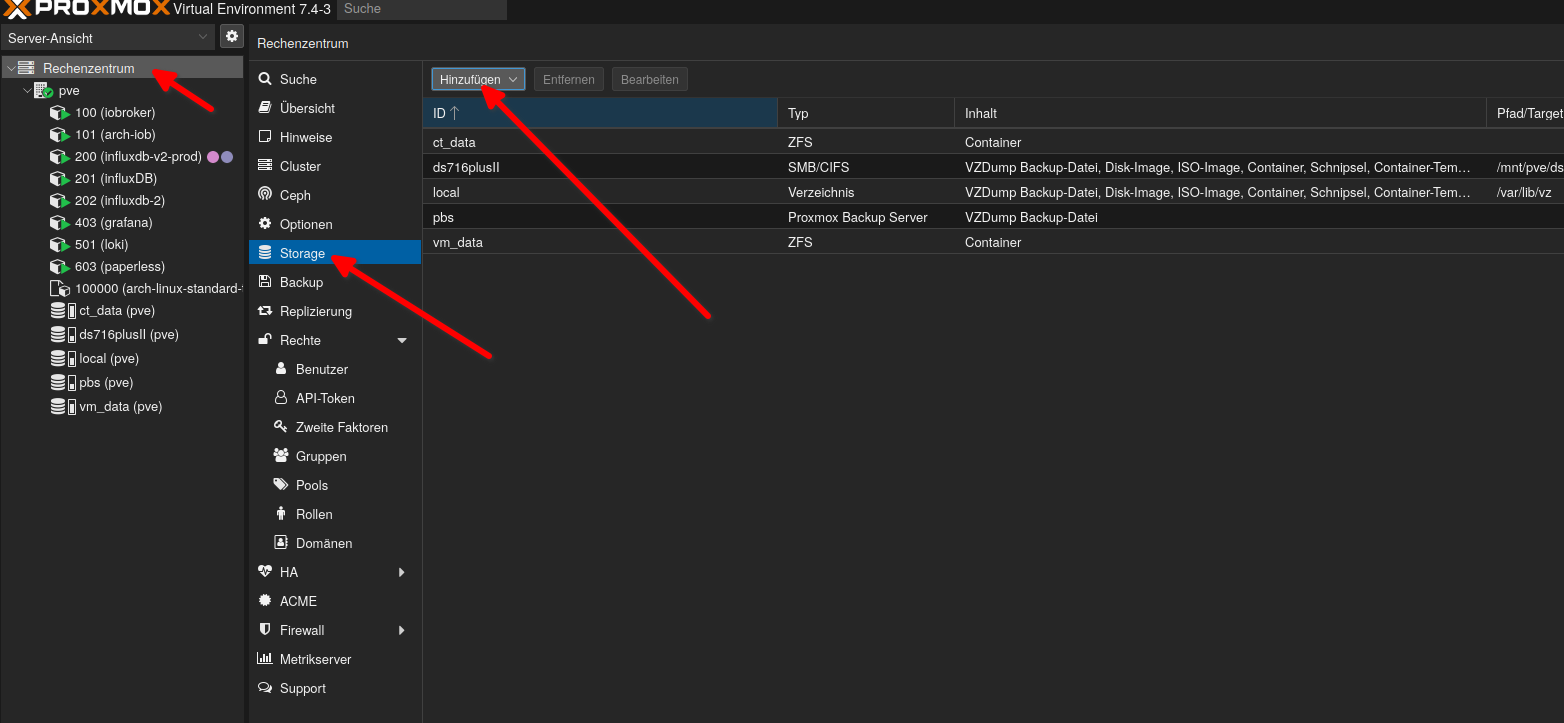The image size is (1564, 723).
Task: Click the Bearbeiten button
Action: click(650, 79)
